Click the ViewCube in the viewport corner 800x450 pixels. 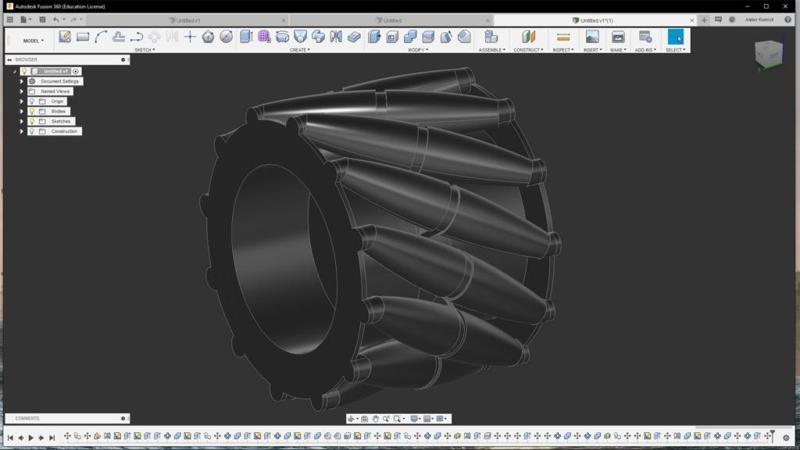click(768, 53)
